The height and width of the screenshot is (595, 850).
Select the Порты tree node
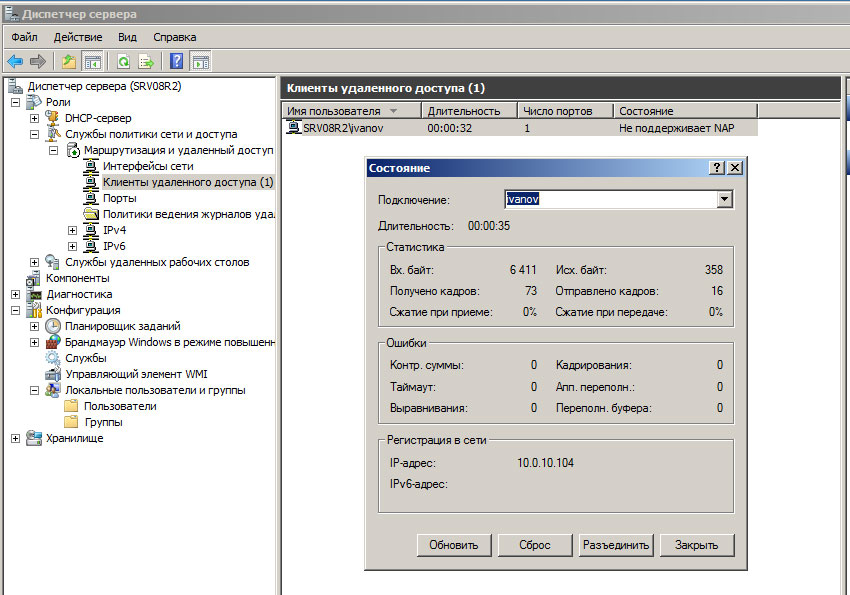coord(119,198)
